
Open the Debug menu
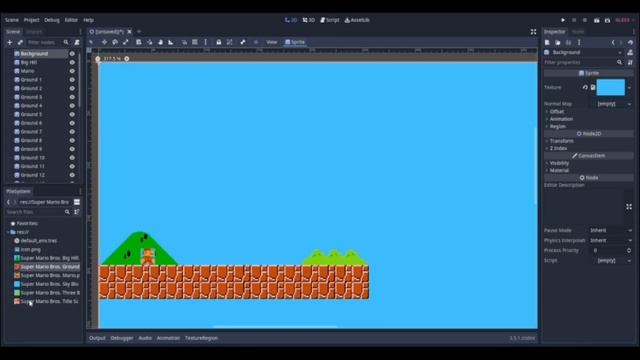coord(52,20)
